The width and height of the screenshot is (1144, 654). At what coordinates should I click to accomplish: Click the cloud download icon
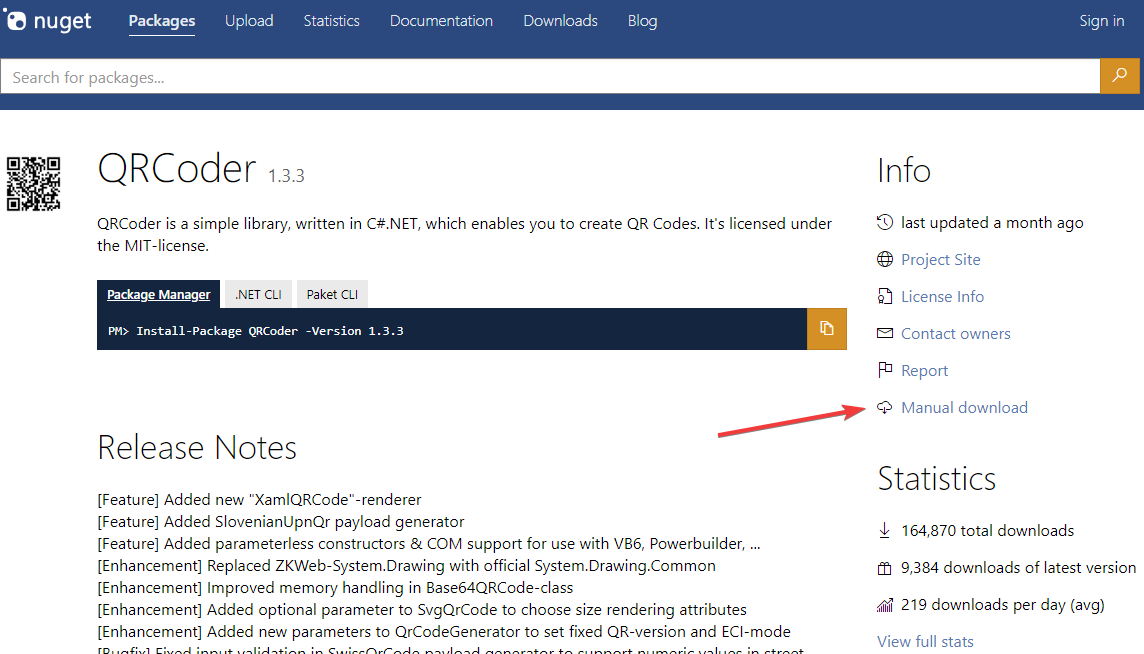click(x=884, y=408)
